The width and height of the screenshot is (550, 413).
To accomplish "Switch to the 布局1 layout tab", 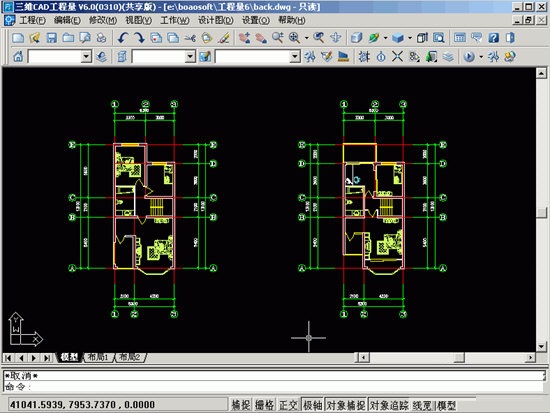I will tap(98, 357).
